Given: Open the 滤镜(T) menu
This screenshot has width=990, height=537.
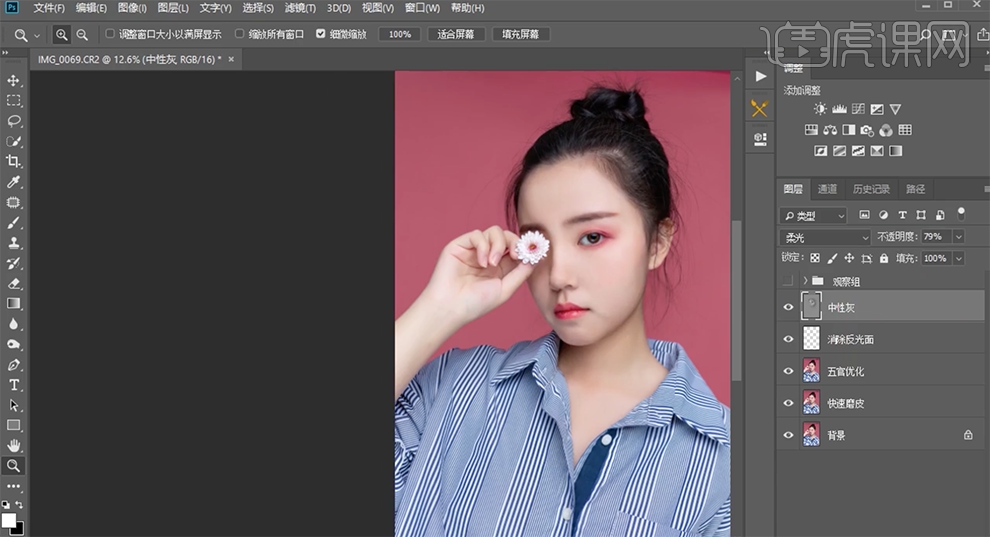Looking at the screenshot, I should pos(299,8).
